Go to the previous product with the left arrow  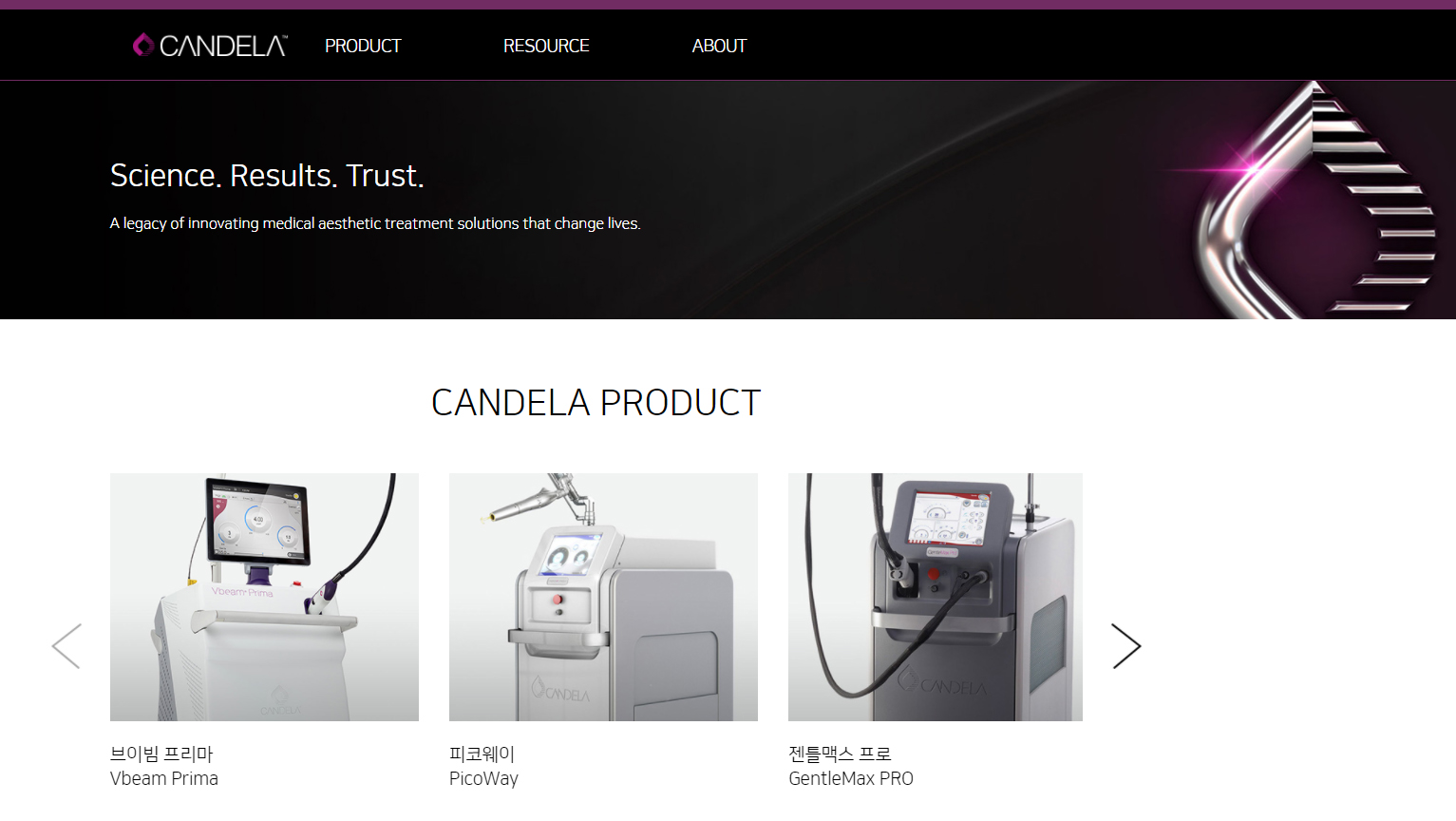(66, 646)
